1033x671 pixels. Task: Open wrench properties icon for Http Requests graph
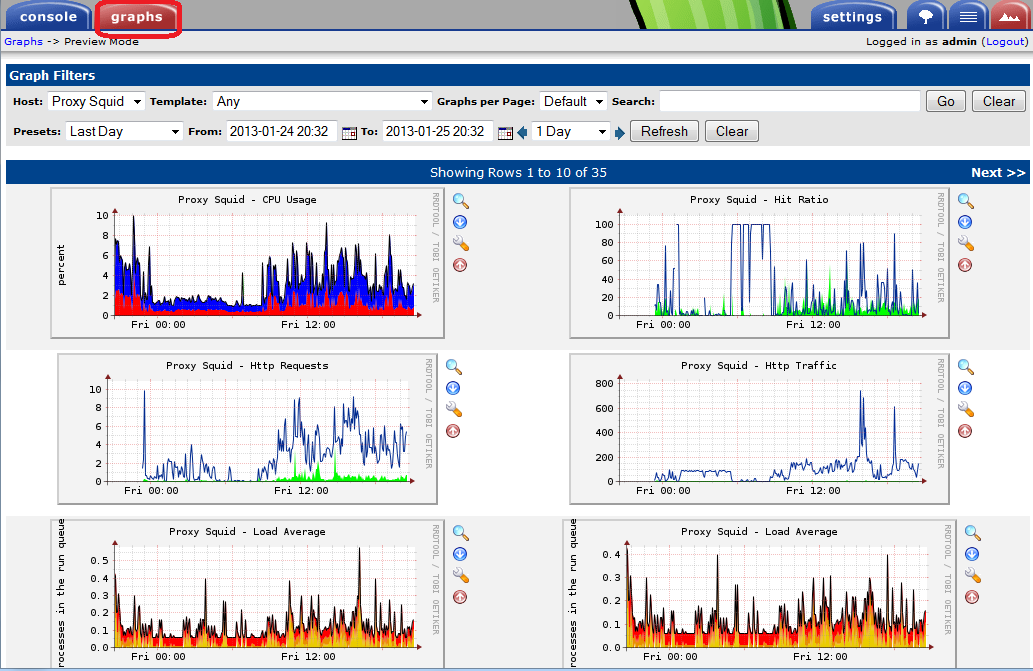(x=454, y=410)
